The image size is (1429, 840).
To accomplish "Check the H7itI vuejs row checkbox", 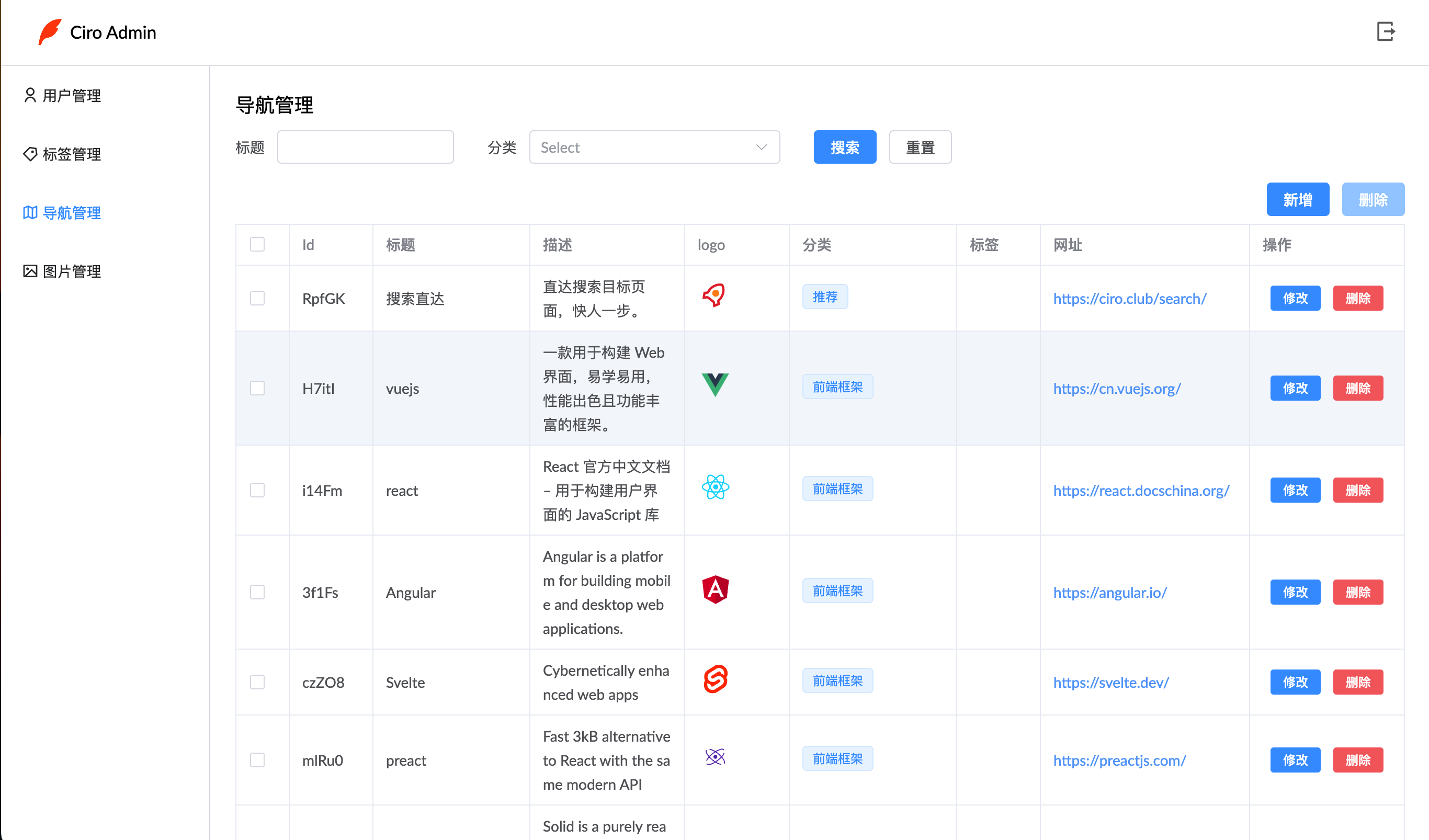I will tap(257, 388).
